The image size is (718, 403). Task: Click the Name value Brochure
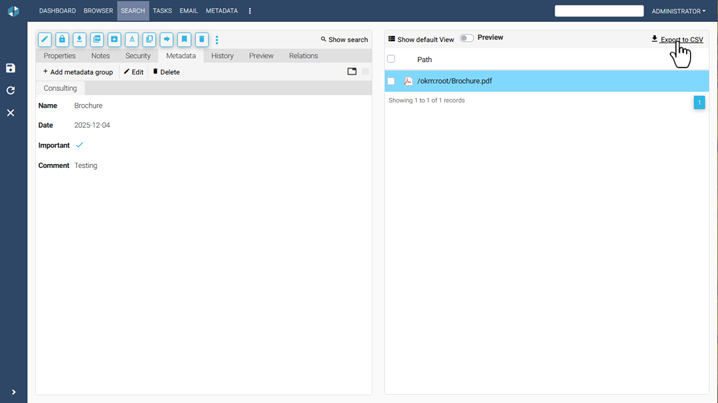click(x=88, y=106)
